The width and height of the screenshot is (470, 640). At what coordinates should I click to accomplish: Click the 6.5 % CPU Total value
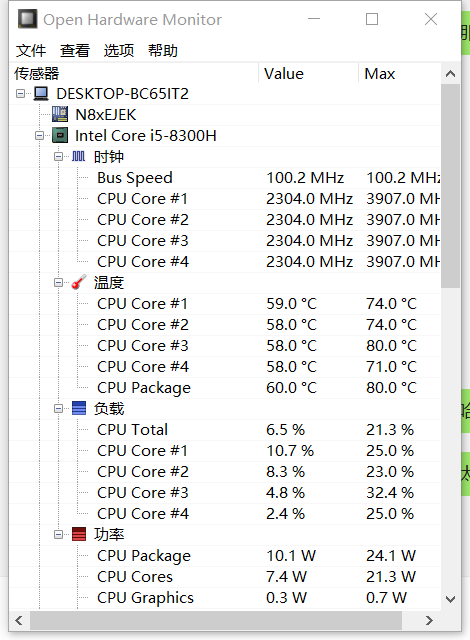coord(285,429)
